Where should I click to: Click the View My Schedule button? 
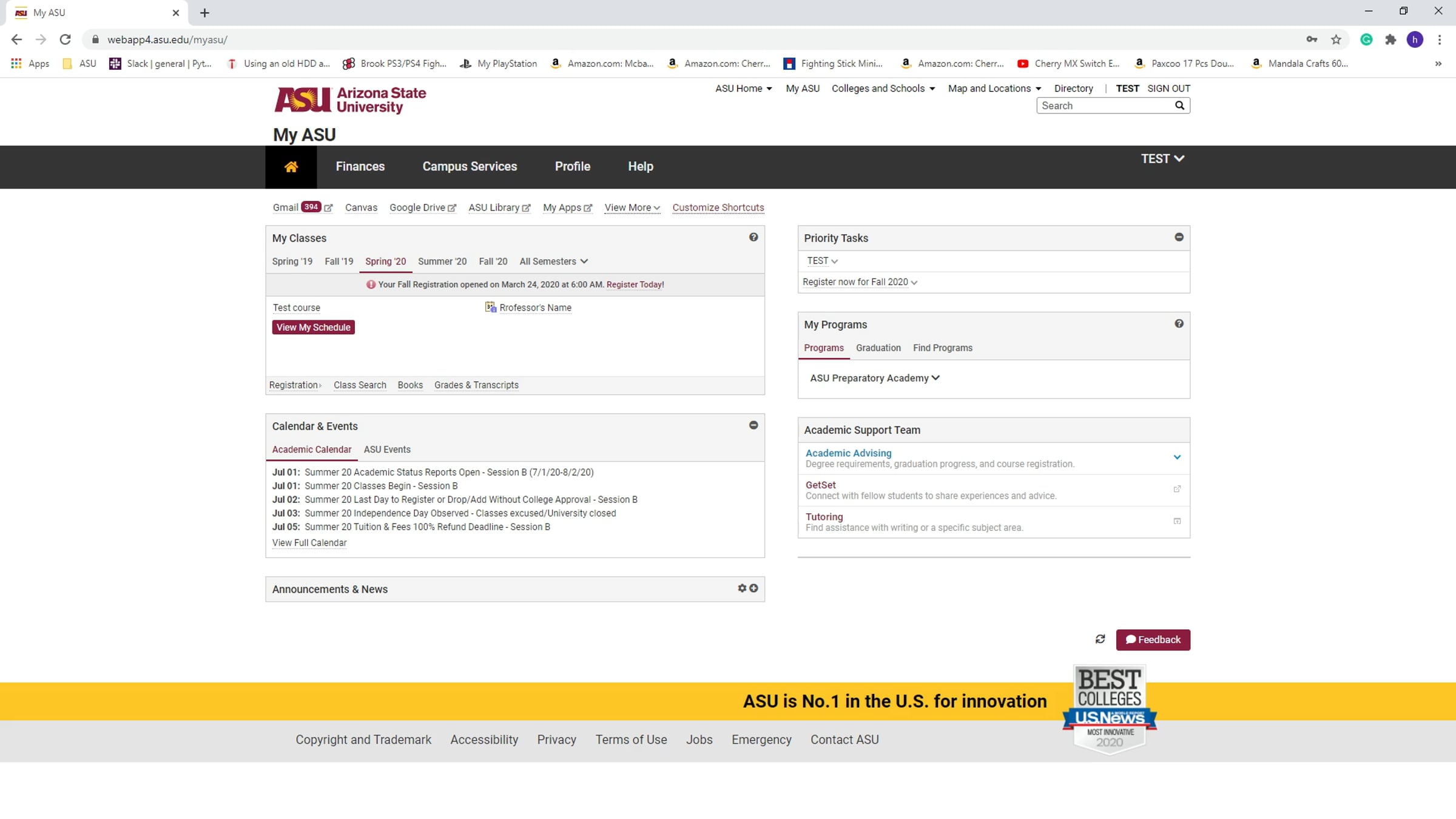314,328
